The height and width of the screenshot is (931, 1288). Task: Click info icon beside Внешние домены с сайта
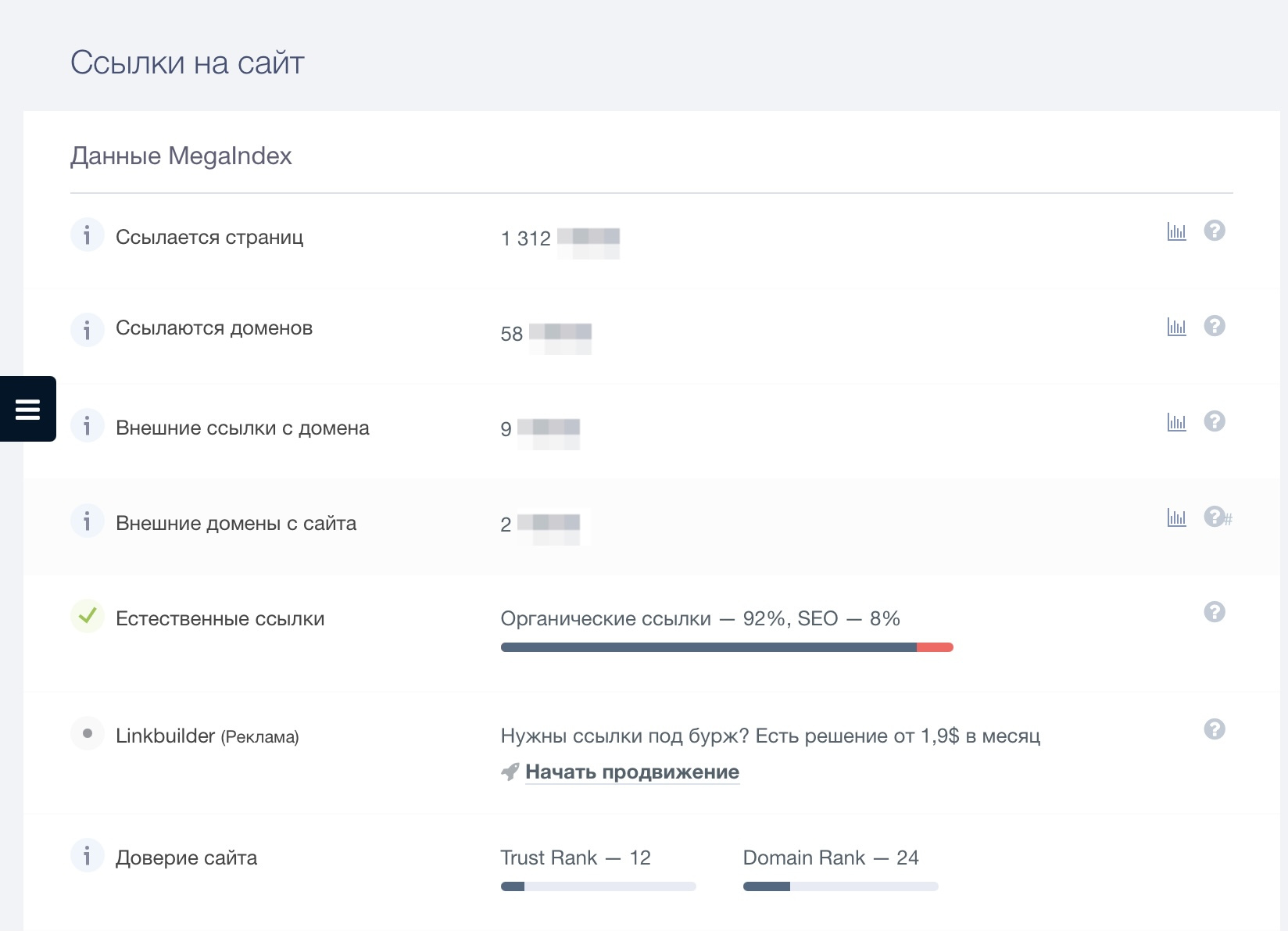pyautogui.click(x=87, y=521)
